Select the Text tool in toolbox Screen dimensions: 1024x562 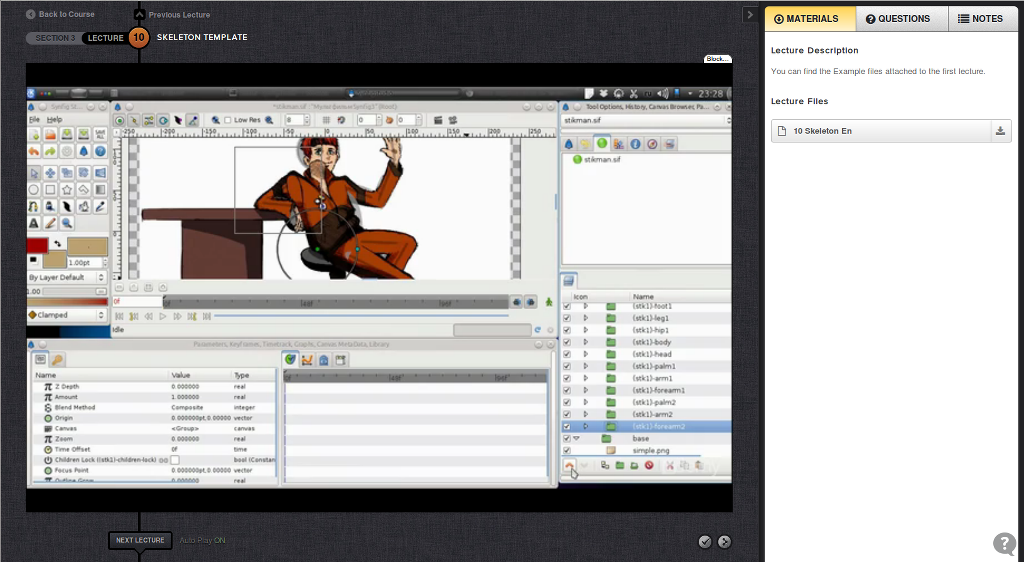coord(34,223)
